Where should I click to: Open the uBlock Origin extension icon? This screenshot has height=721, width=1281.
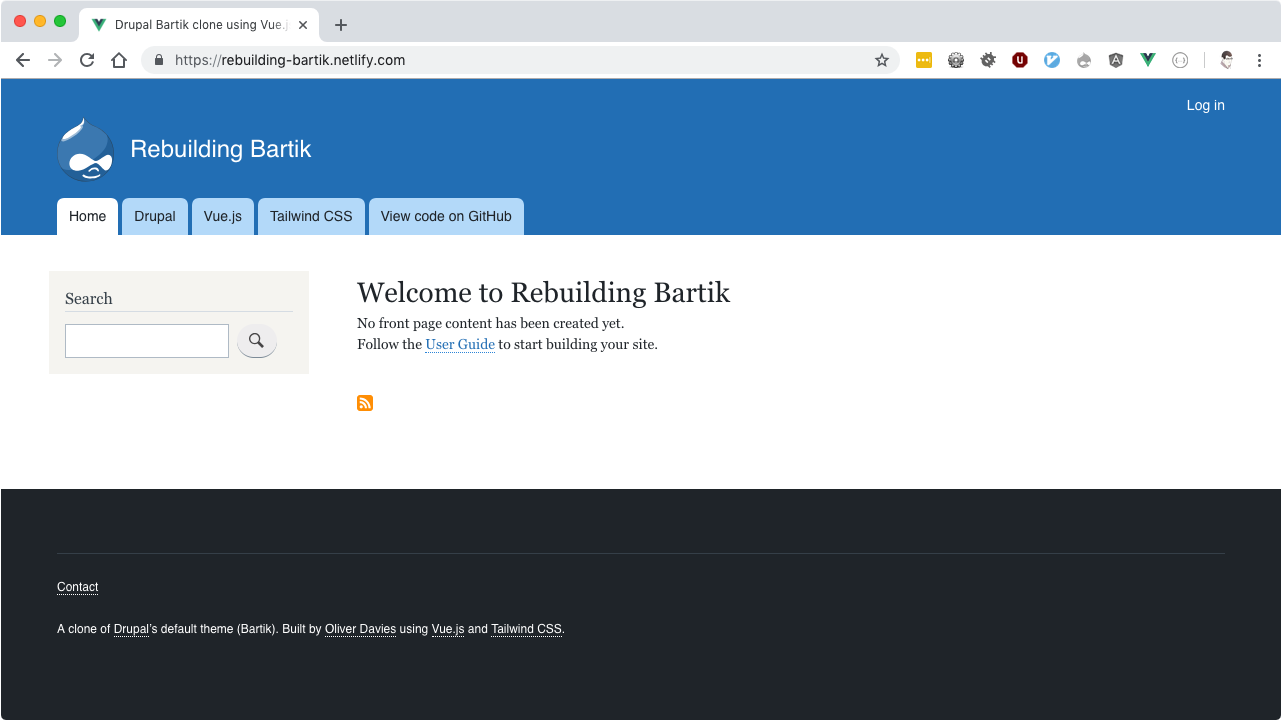(1020, 60)
